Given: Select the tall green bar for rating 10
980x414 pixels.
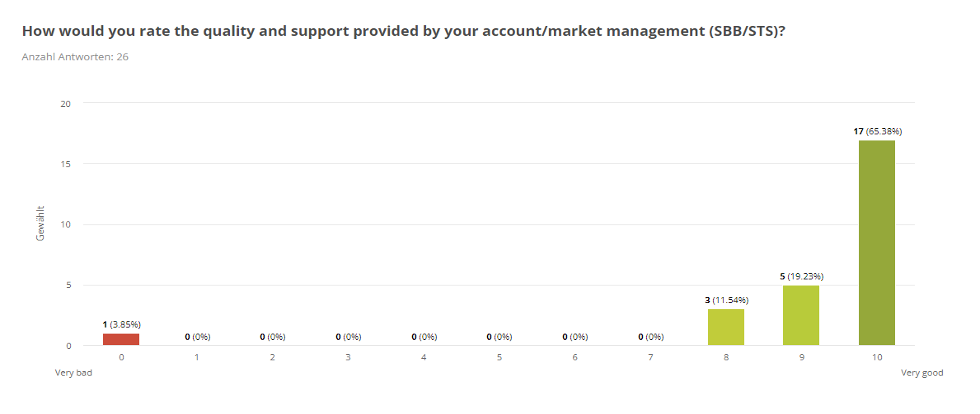Looking at the screenshot, I should click(877, 243).
